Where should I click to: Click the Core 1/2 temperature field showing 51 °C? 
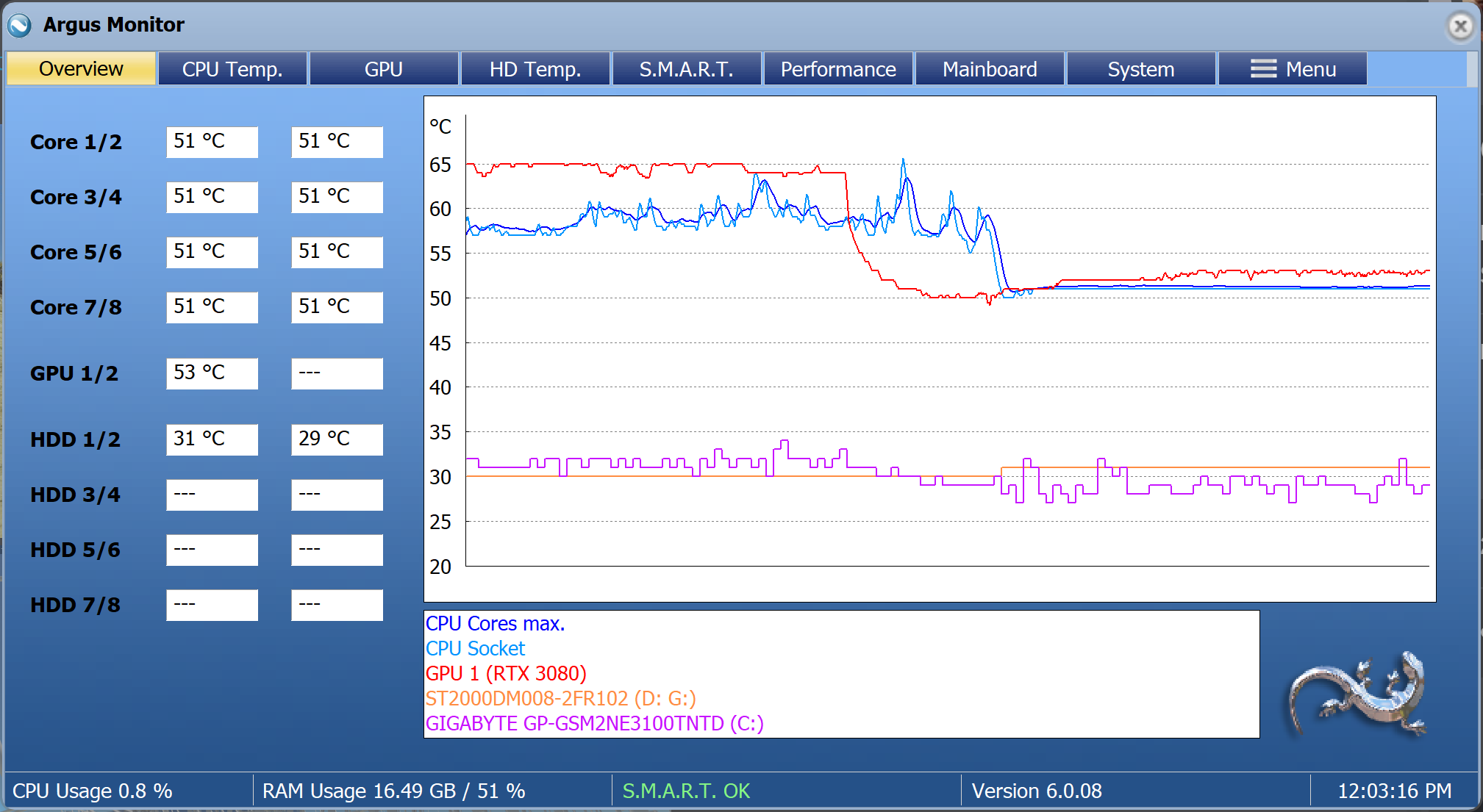pos(212,142)
